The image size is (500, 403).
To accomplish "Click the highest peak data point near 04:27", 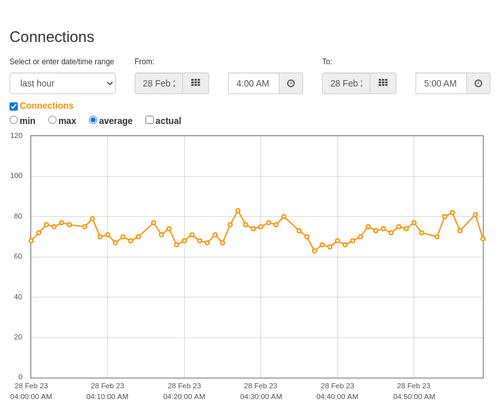I will coord(238,211).
